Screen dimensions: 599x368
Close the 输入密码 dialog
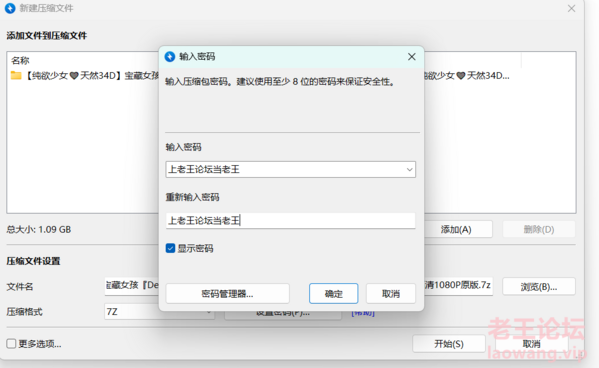pyautogui.click(x=411, y=57)
